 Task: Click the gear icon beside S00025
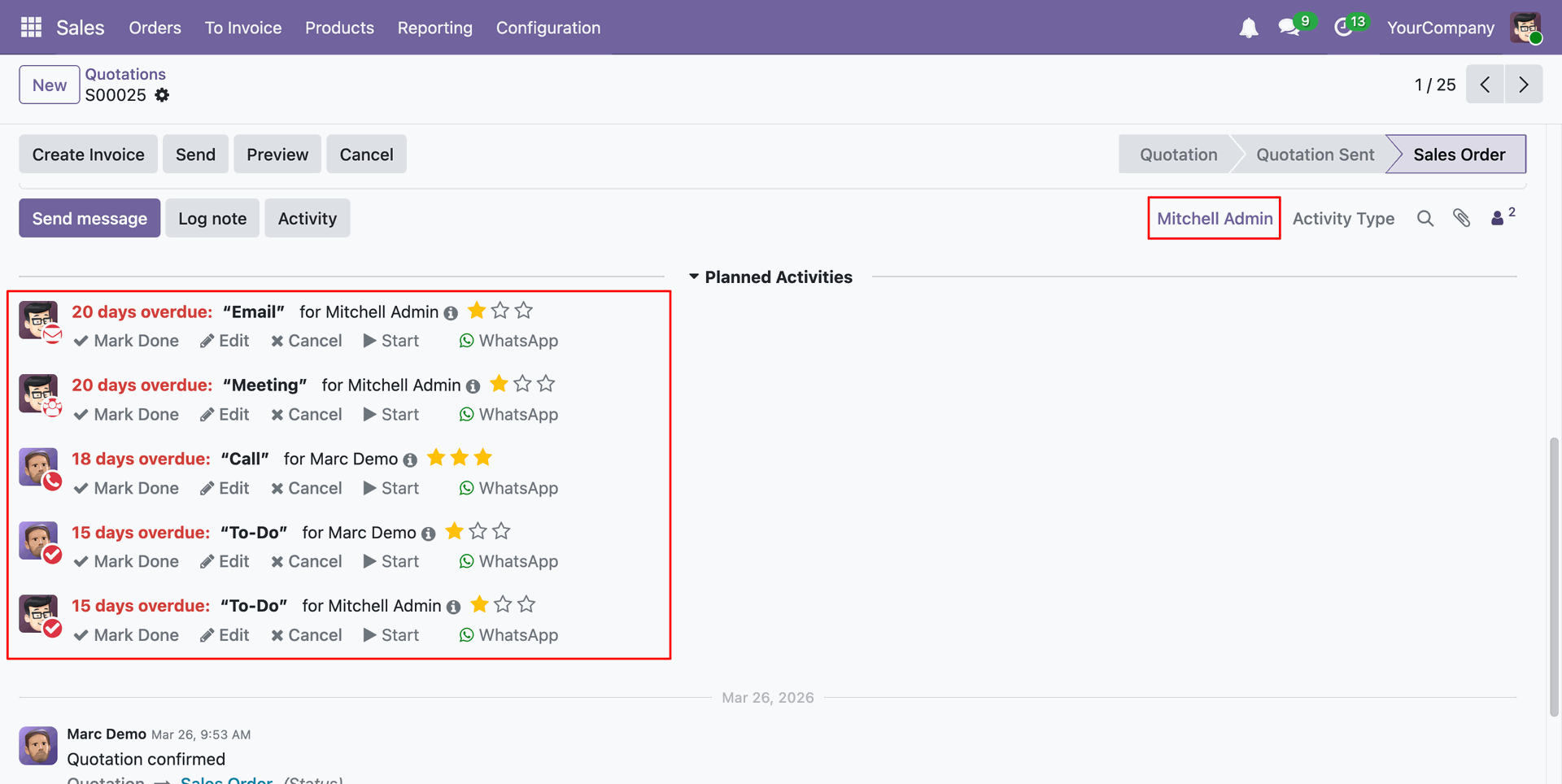163,95
